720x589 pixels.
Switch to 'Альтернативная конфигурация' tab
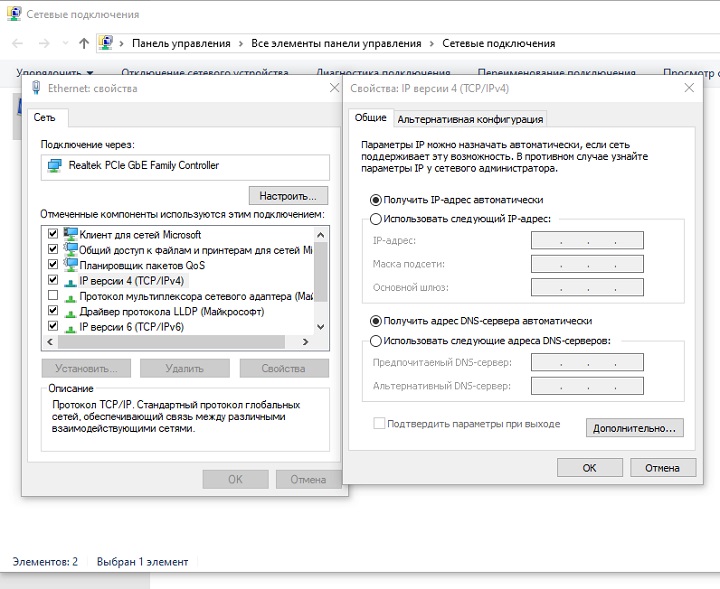(470, 118)
